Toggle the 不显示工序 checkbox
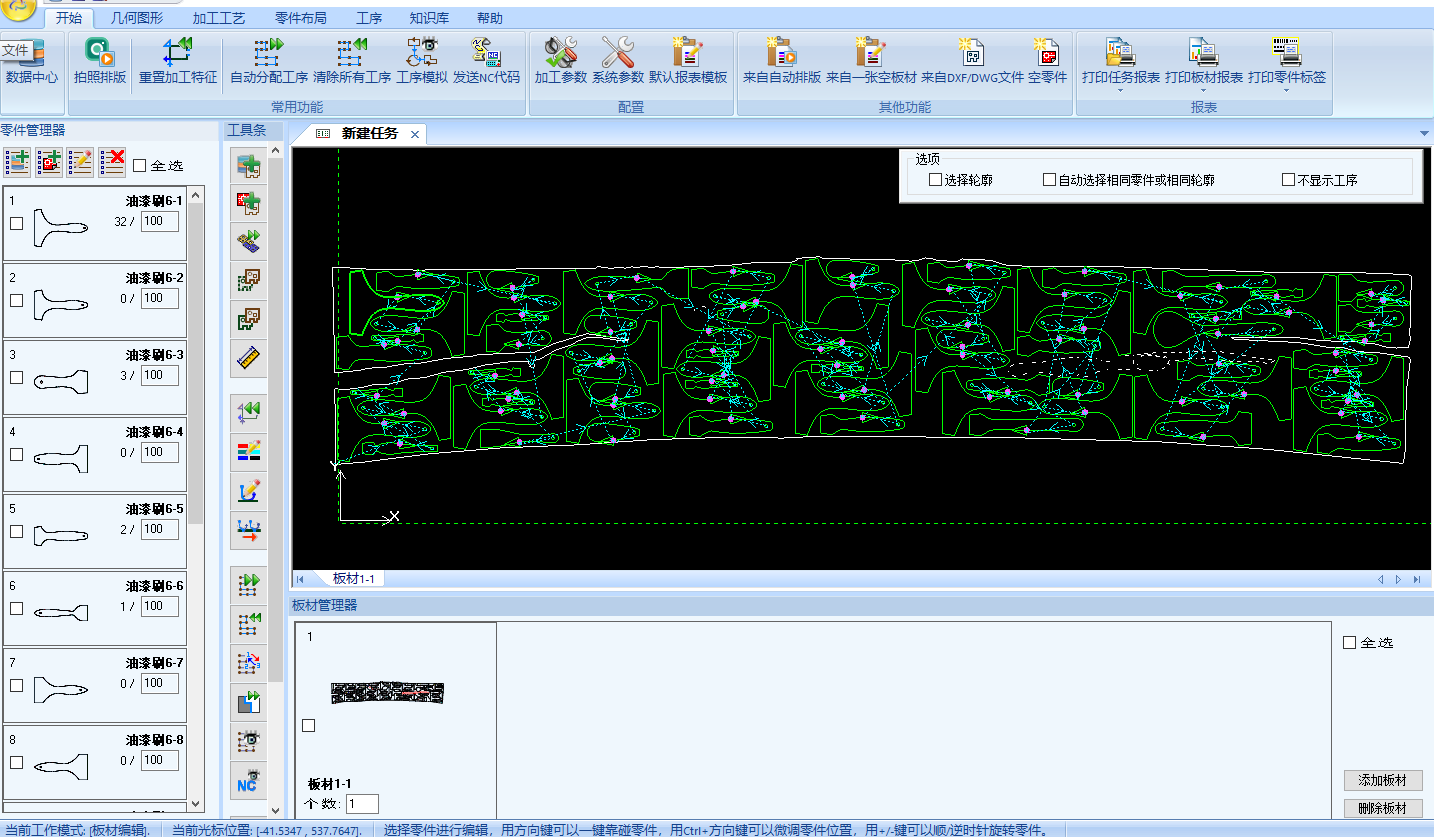 [x=1288, y=180]
